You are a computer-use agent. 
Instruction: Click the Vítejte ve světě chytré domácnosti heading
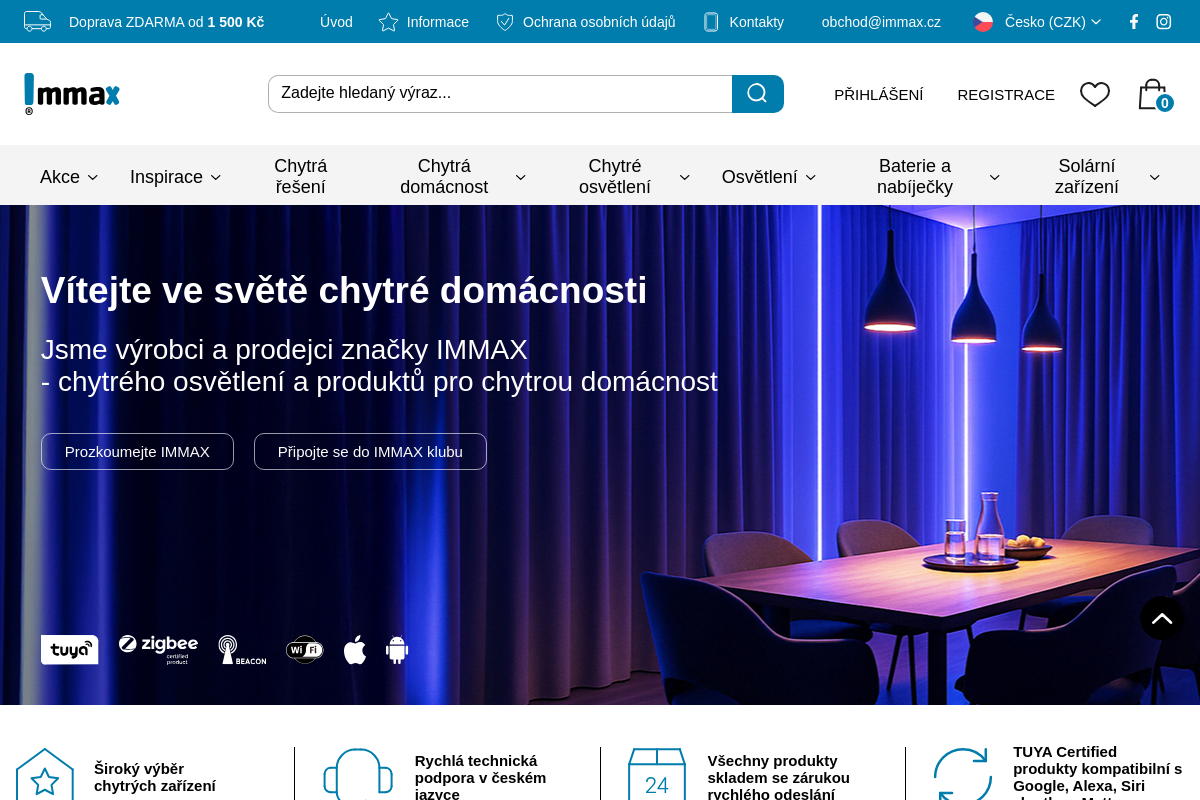click(344, 290)
